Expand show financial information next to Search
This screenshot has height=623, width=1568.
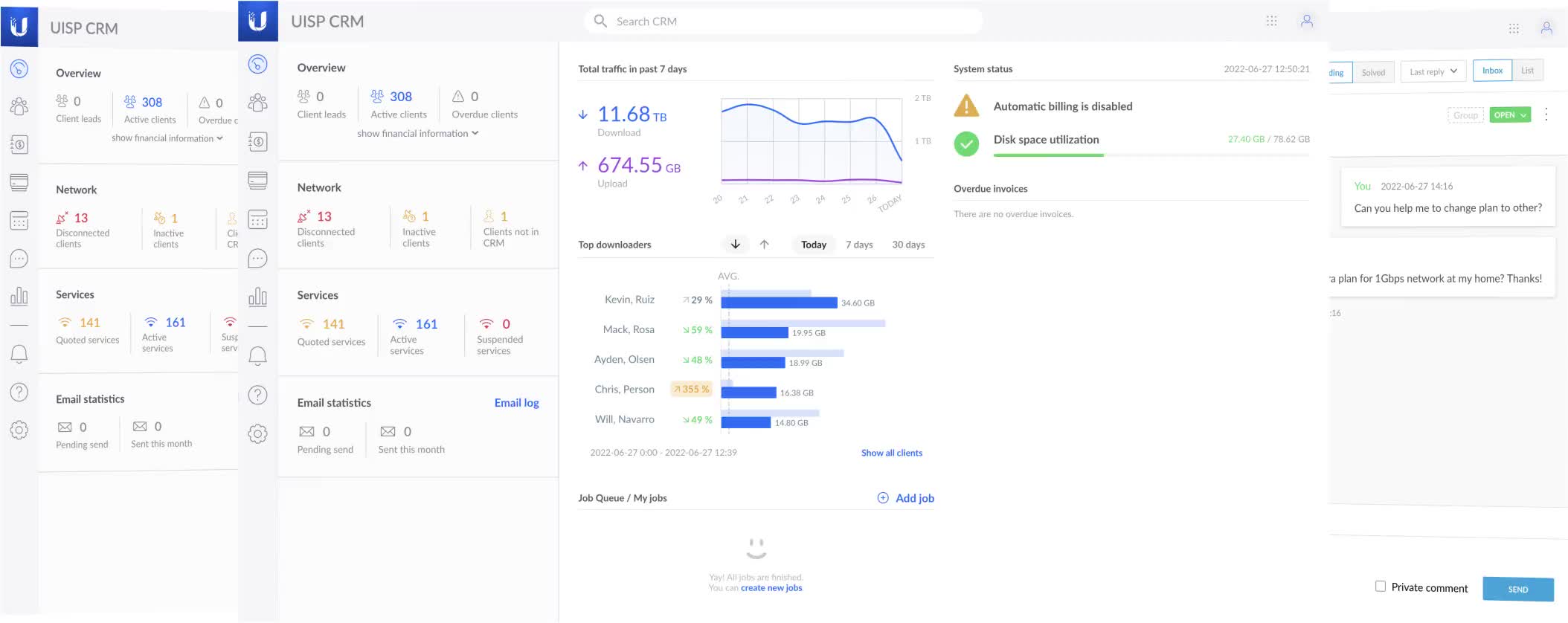(417, 134)
